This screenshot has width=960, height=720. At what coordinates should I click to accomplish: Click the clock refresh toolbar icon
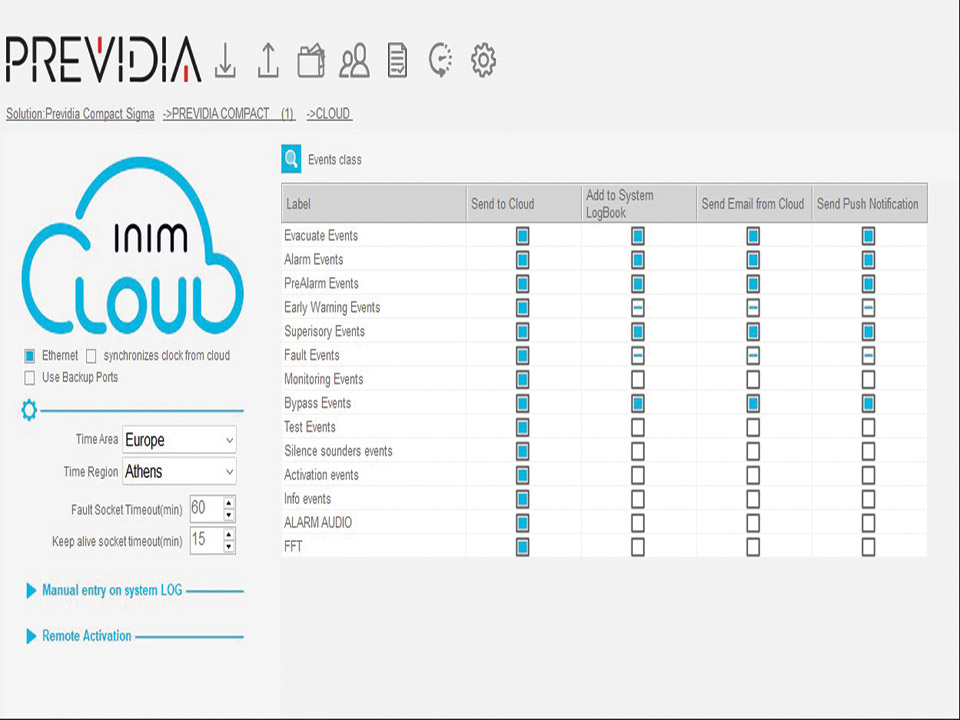[440, 60]
